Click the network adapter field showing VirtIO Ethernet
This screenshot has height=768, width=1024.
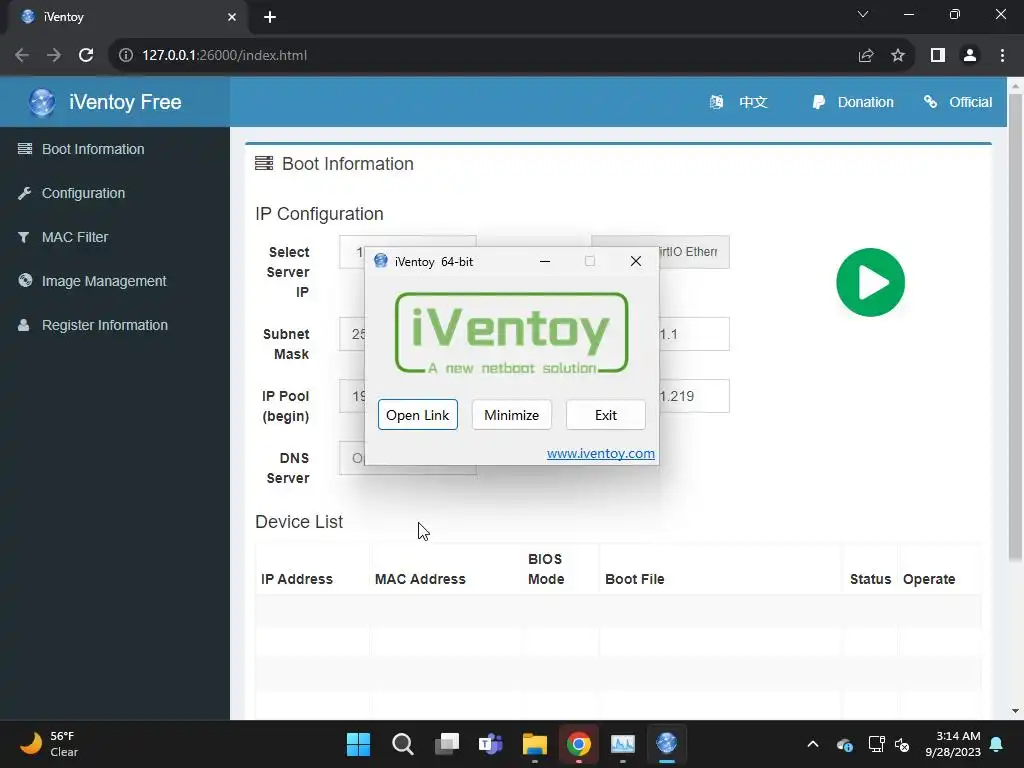click(694, 252)
